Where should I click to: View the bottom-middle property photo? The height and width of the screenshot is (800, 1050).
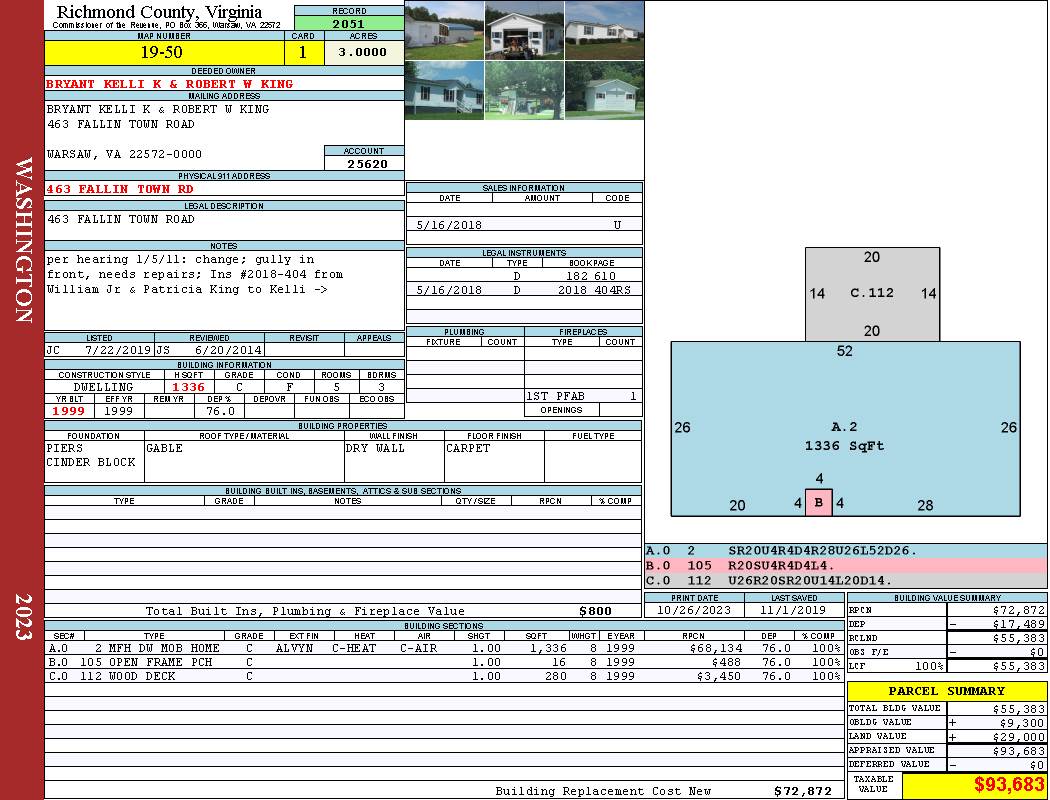coord(524,90)
